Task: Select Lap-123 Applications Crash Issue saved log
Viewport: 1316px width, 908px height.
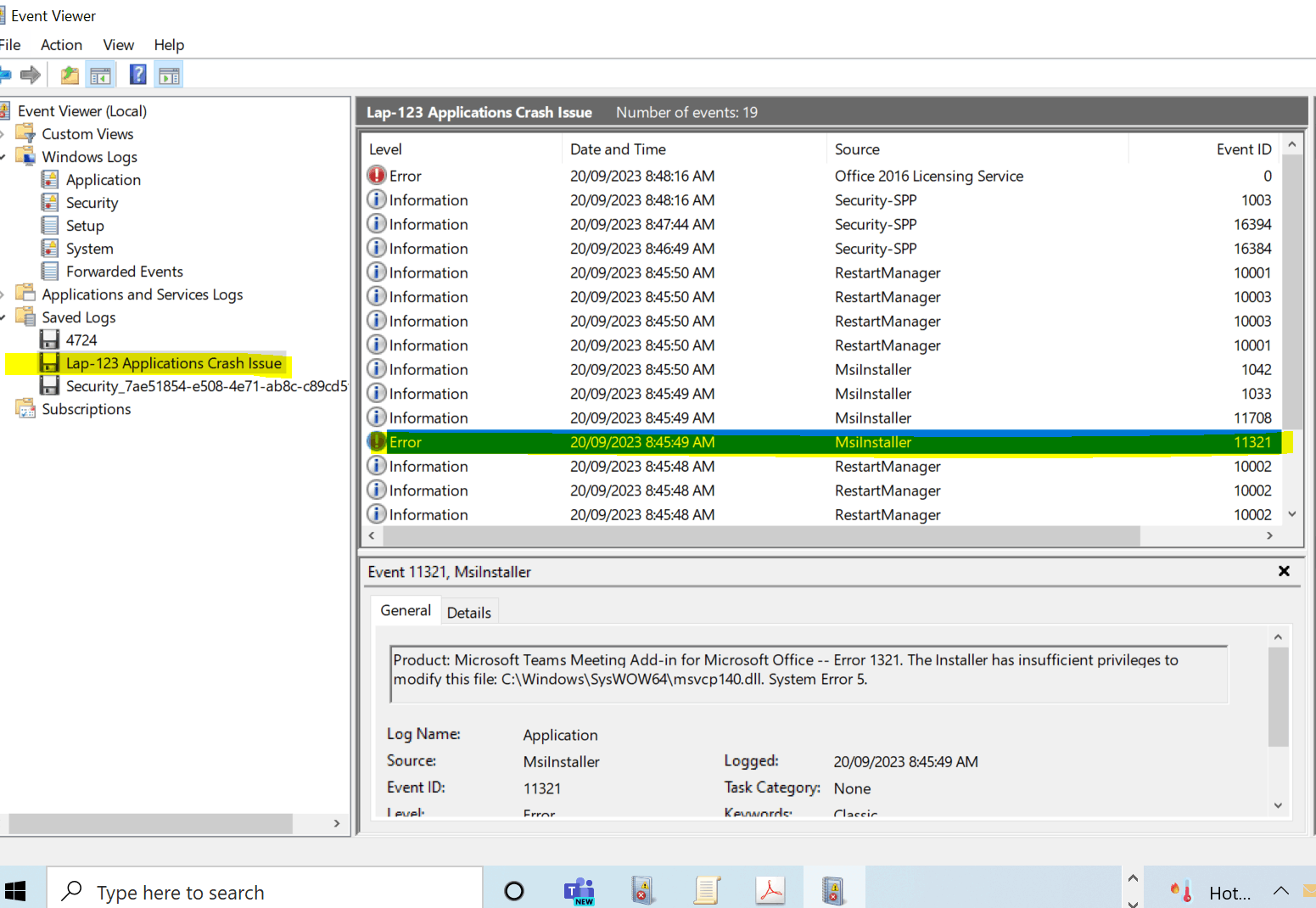Action: click(174, 363)
